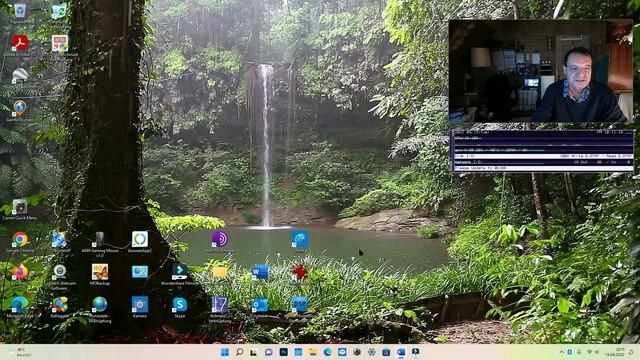Open the white helmet-shaped desktop shortcut
This screenshot has height=360, width=640.
click(x=20, y=76)
